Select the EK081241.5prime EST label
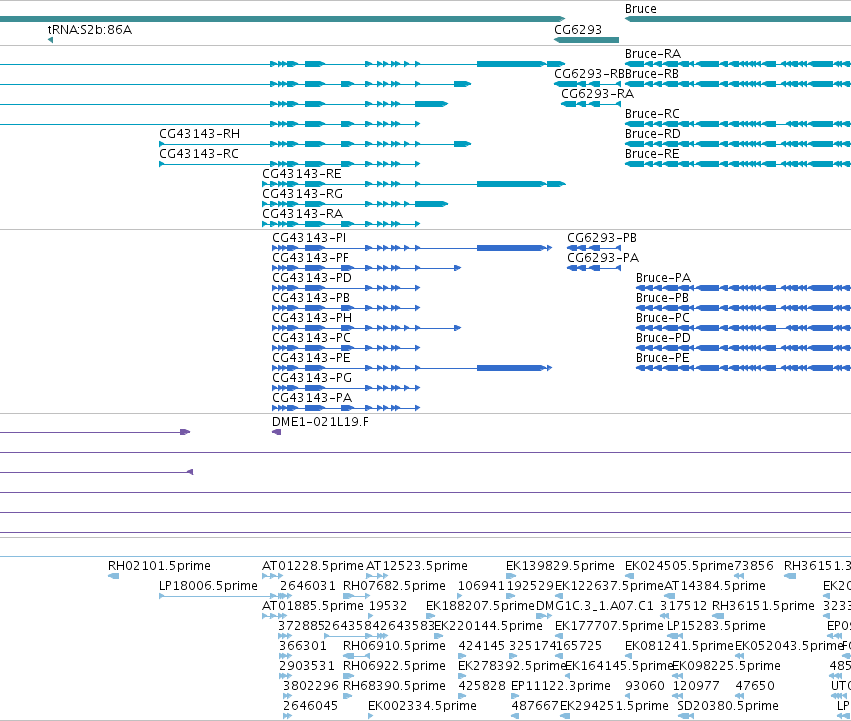Viewport: 851px width, 721px height. coord(679,646)
